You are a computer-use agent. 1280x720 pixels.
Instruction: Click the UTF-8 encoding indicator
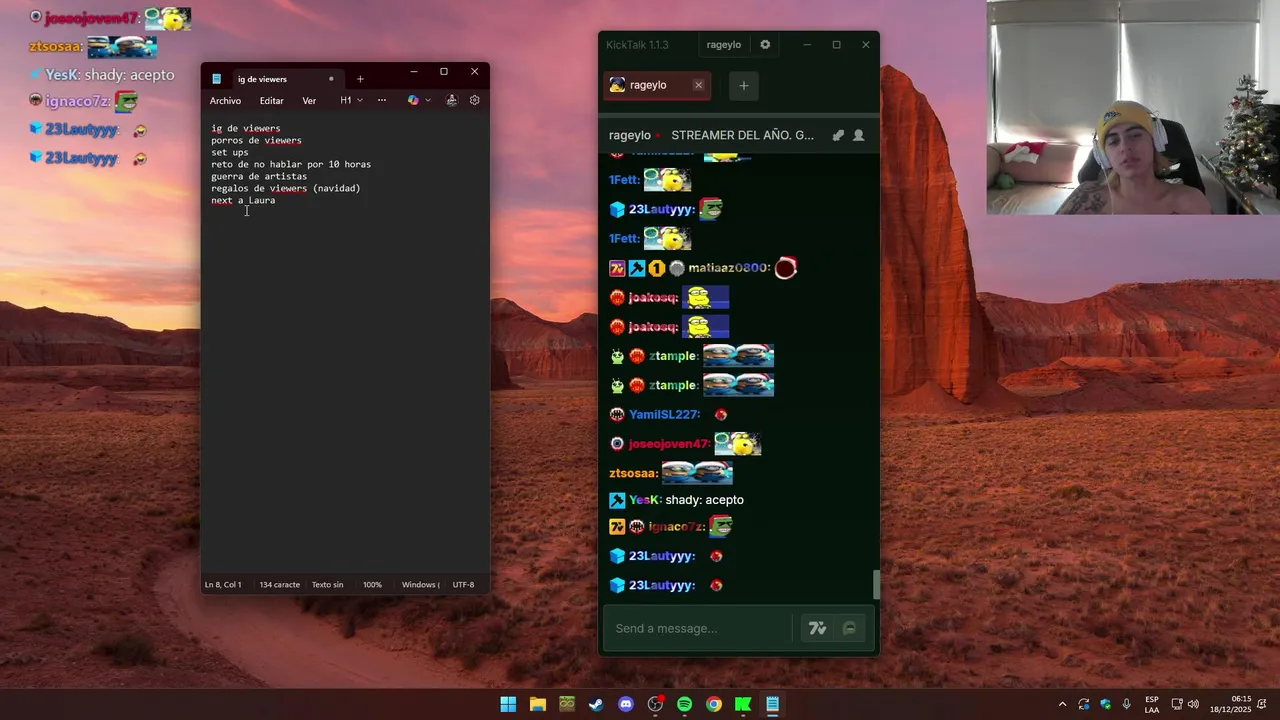463,584
